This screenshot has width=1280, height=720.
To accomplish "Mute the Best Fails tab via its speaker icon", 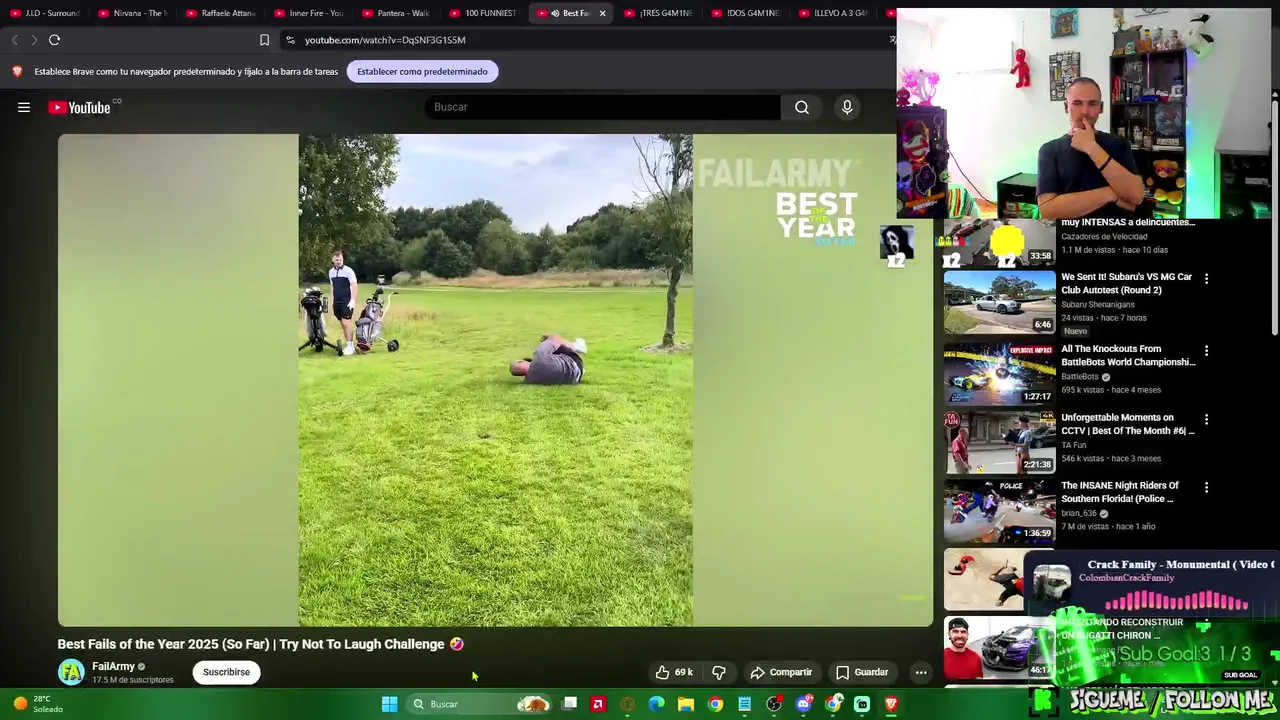I will pyautogui.click(x=555, y=13).
